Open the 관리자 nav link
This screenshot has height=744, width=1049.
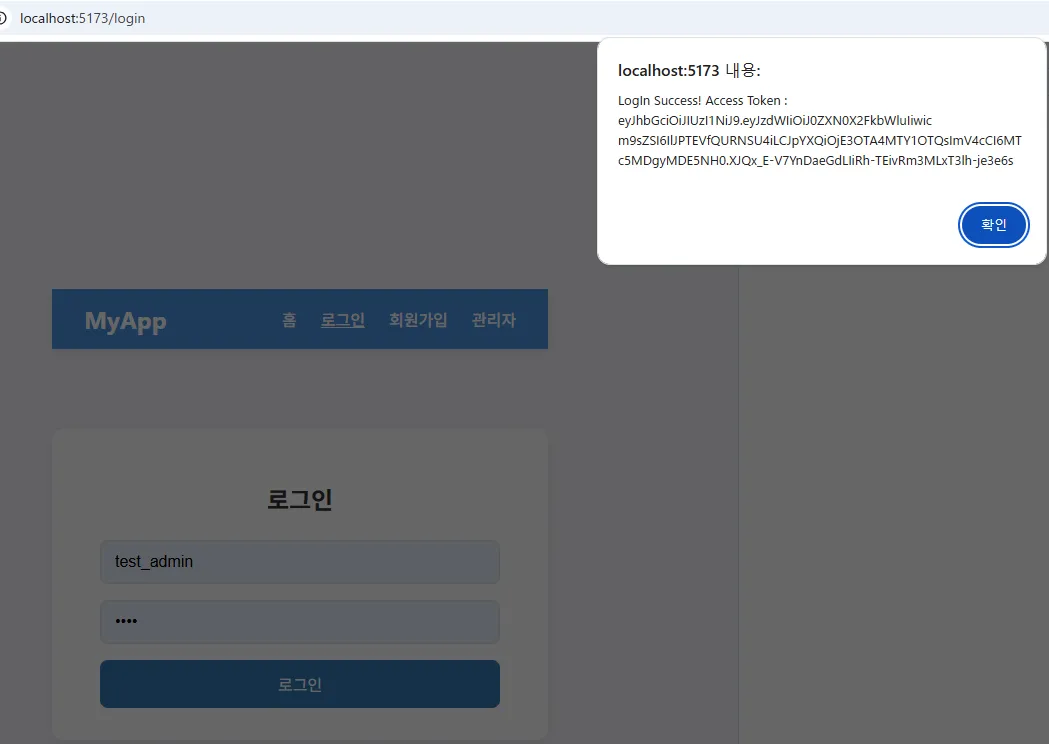(494, 320)
